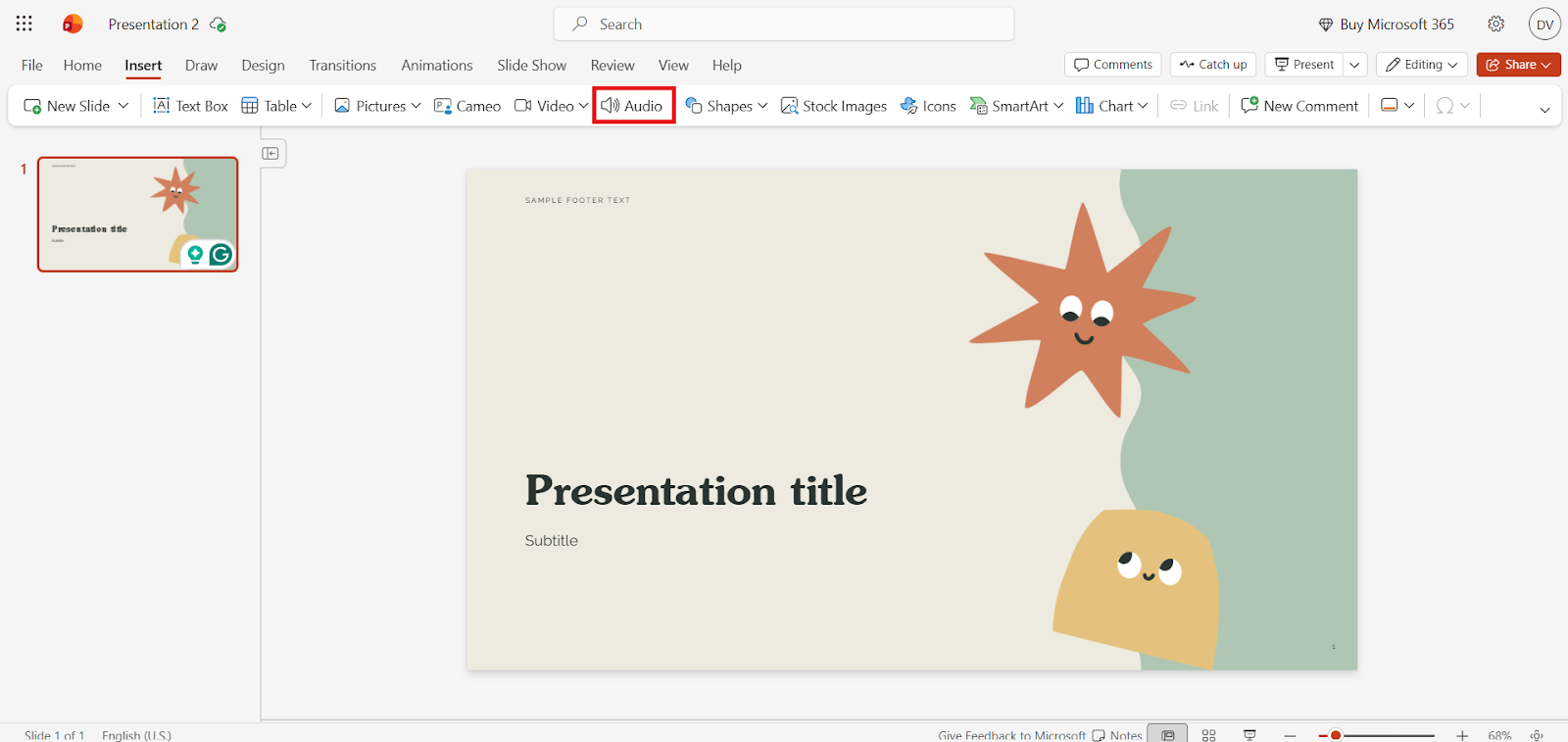Open the Design tab
Screen dimensions: 1568x742
point(263,65)
